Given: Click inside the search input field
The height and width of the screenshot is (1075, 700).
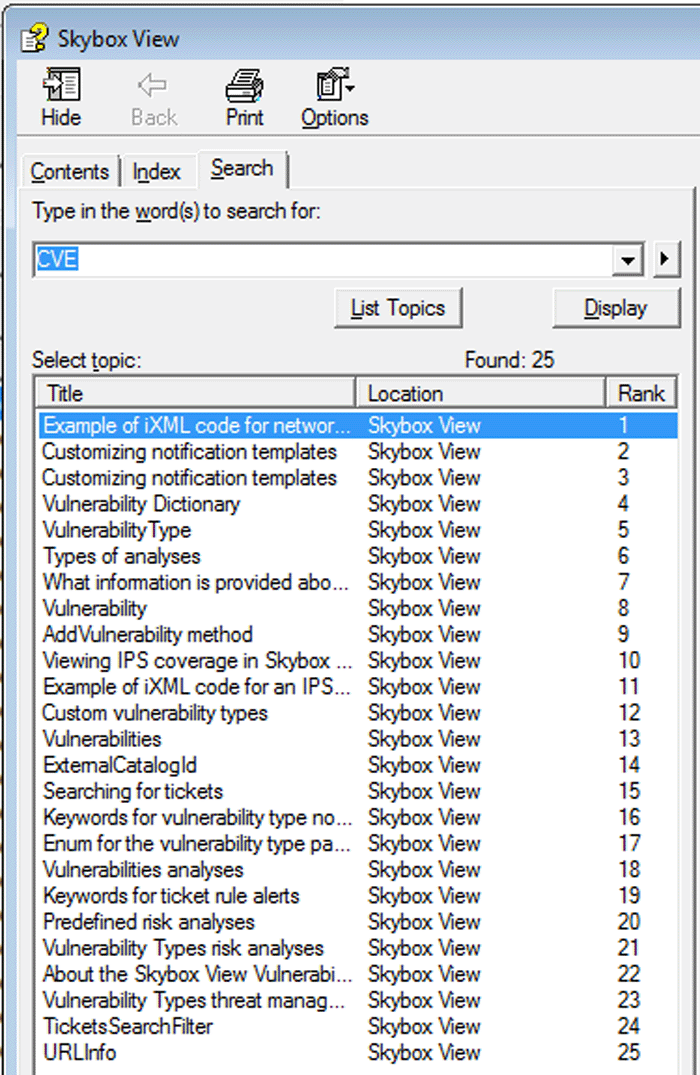Looking at the screenshot, I should [x=300, y=259].
